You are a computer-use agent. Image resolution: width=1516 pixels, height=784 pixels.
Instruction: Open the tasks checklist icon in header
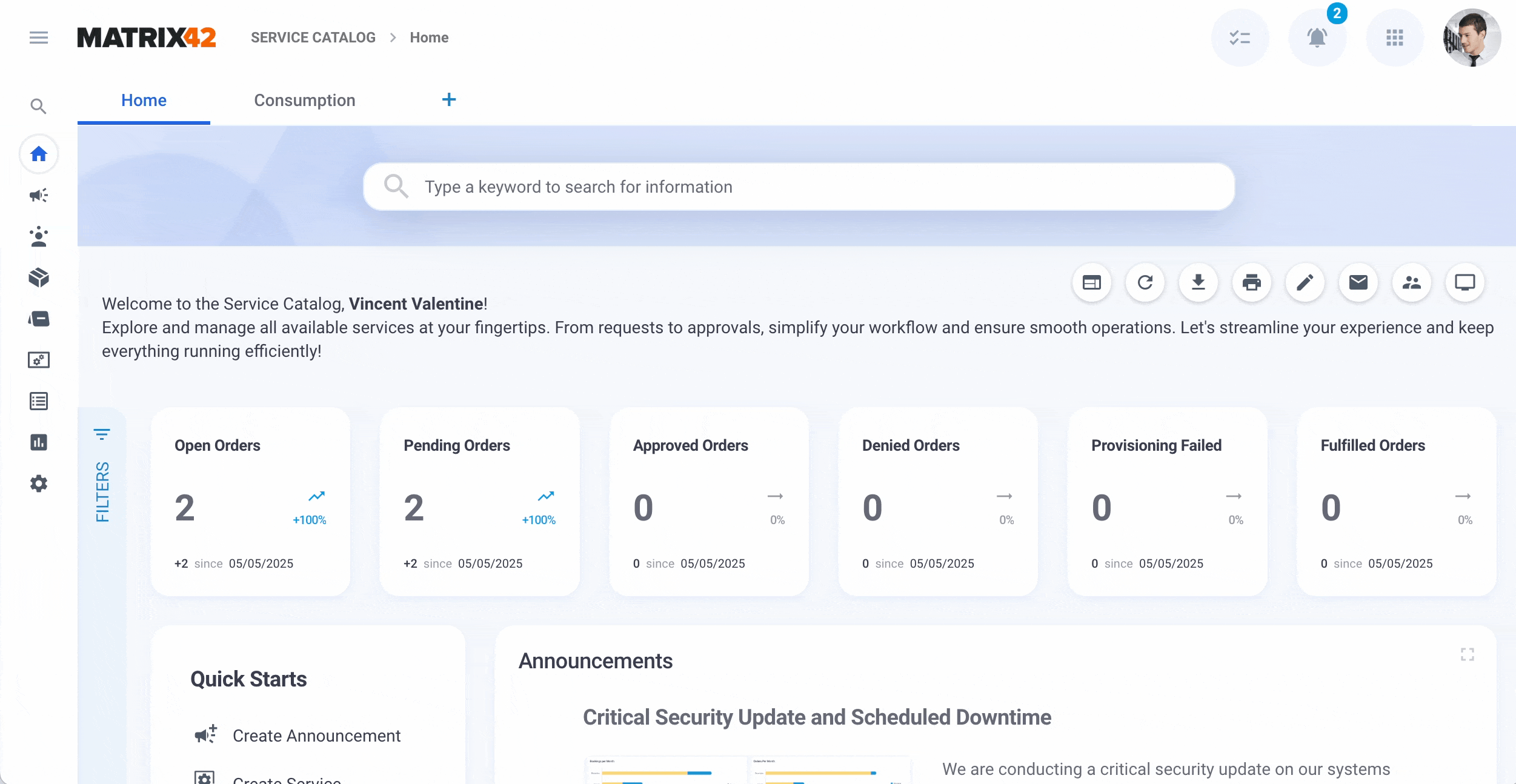pos(1240,38)
